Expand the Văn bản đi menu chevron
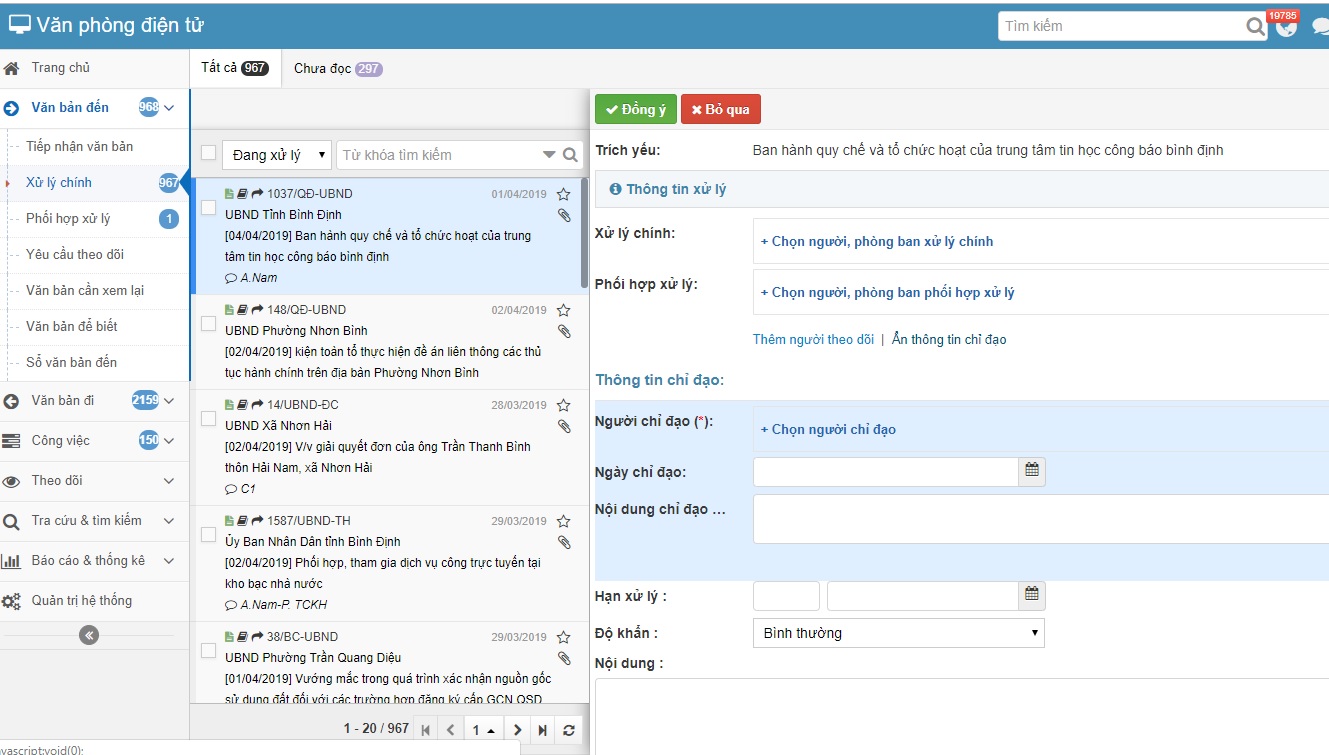1329x755 pixels. coord(169,401)
